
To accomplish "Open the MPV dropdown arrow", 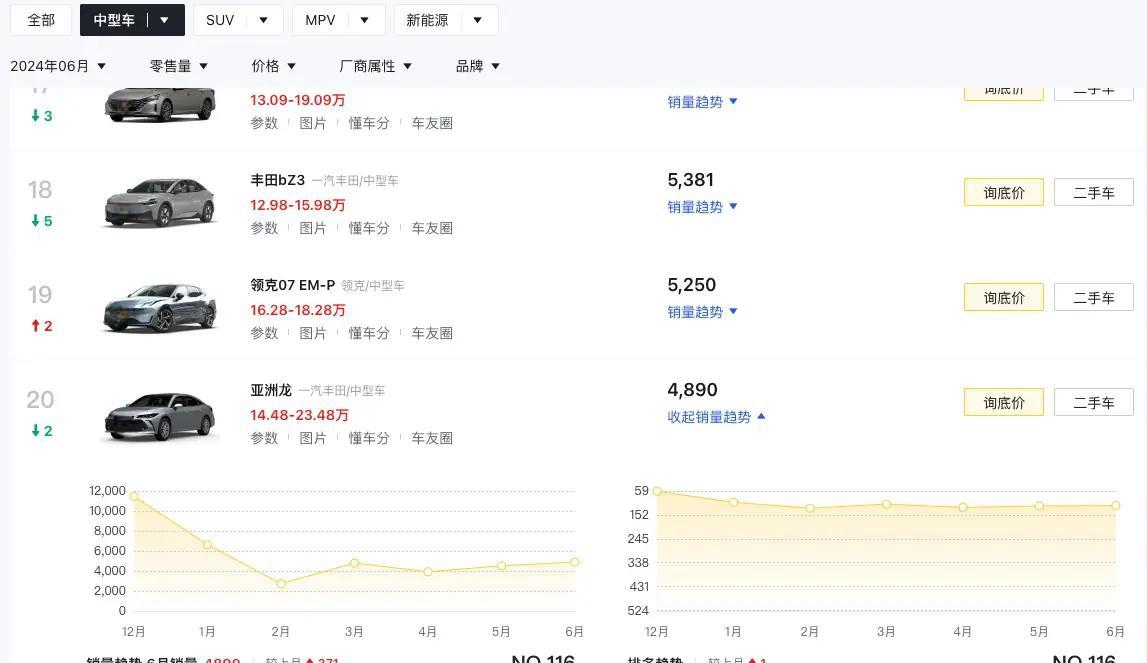I will [364, 20].
